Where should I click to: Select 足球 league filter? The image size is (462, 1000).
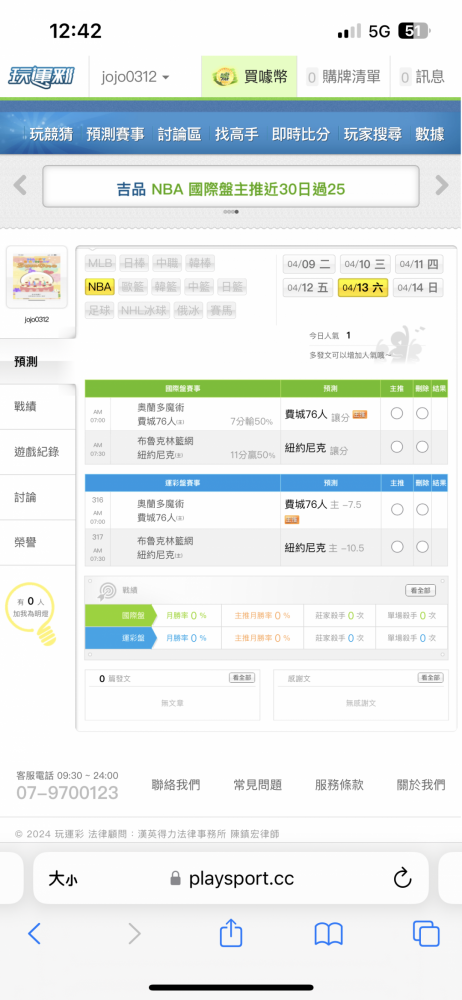tap(100, 311)
